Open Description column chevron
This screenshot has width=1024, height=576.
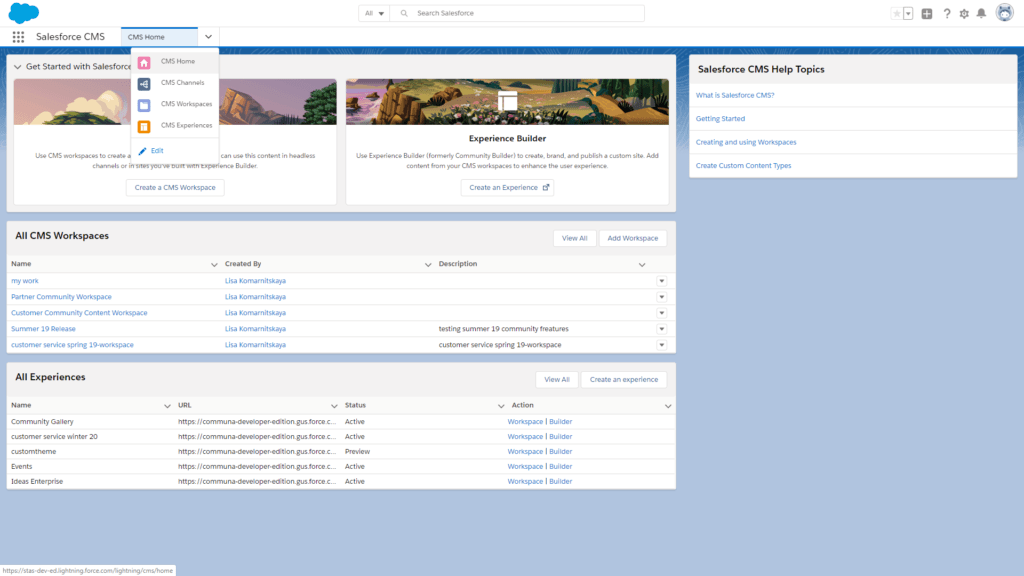(642, 264)
